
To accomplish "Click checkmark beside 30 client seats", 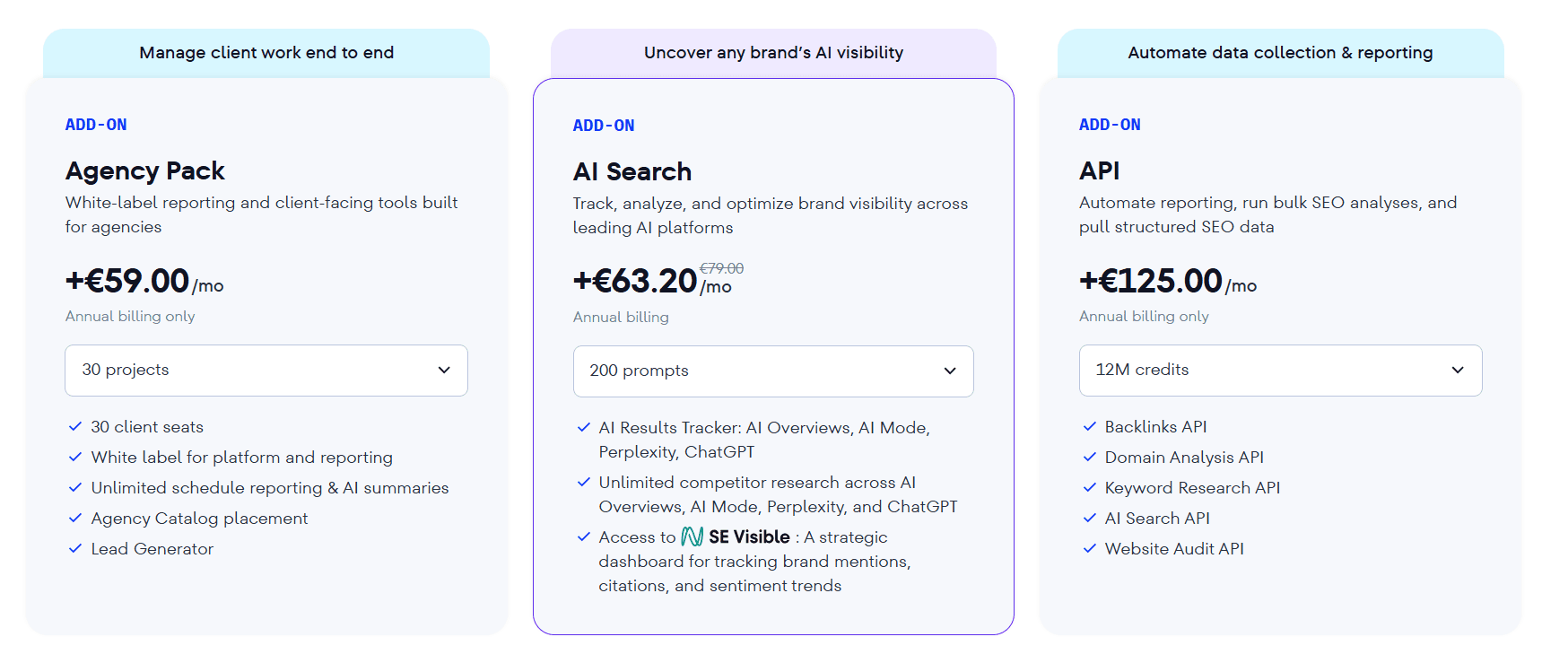I will 75,427.
